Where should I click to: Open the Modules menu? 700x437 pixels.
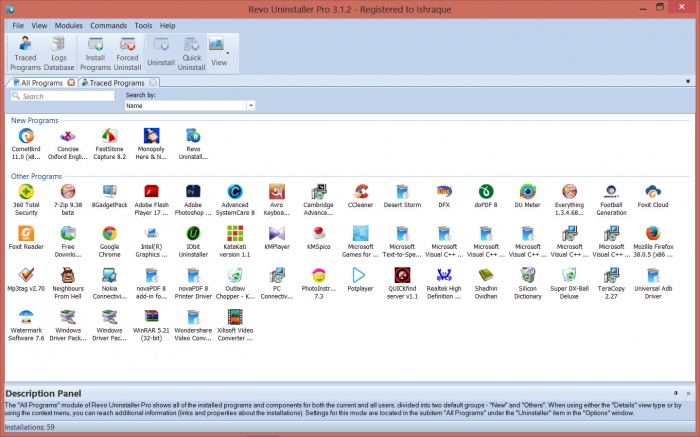tap(68, 25)
